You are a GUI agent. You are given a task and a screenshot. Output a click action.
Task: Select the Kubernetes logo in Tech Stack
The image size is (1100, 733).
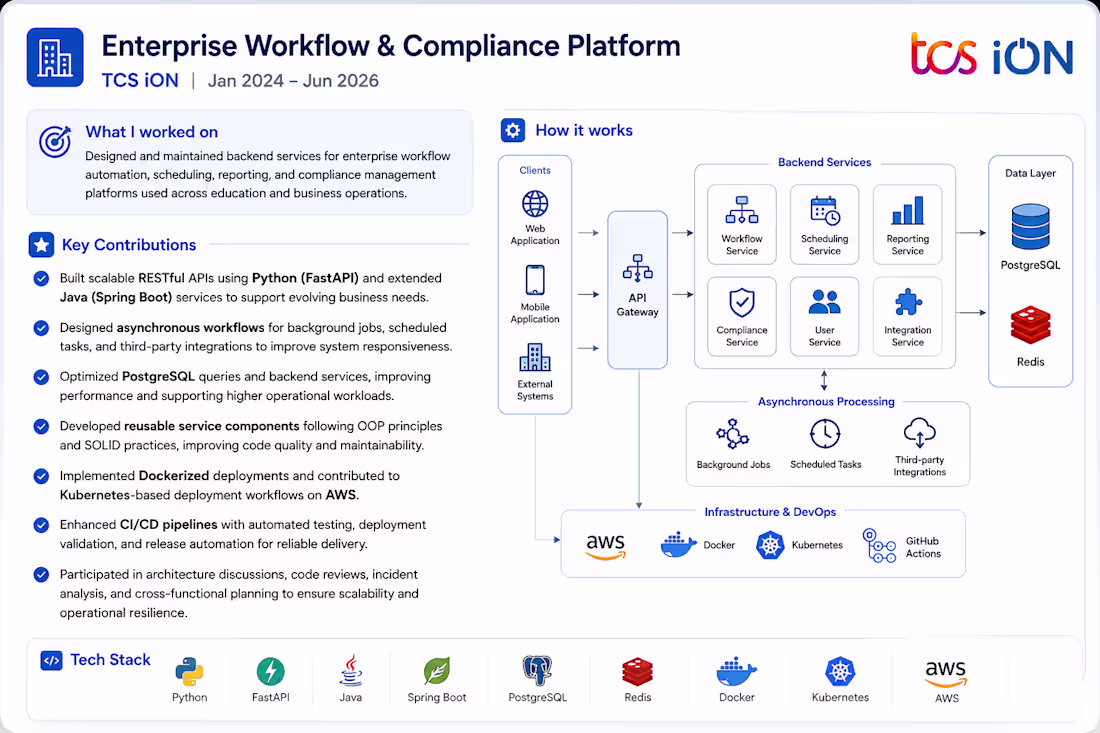click(840, 672)
